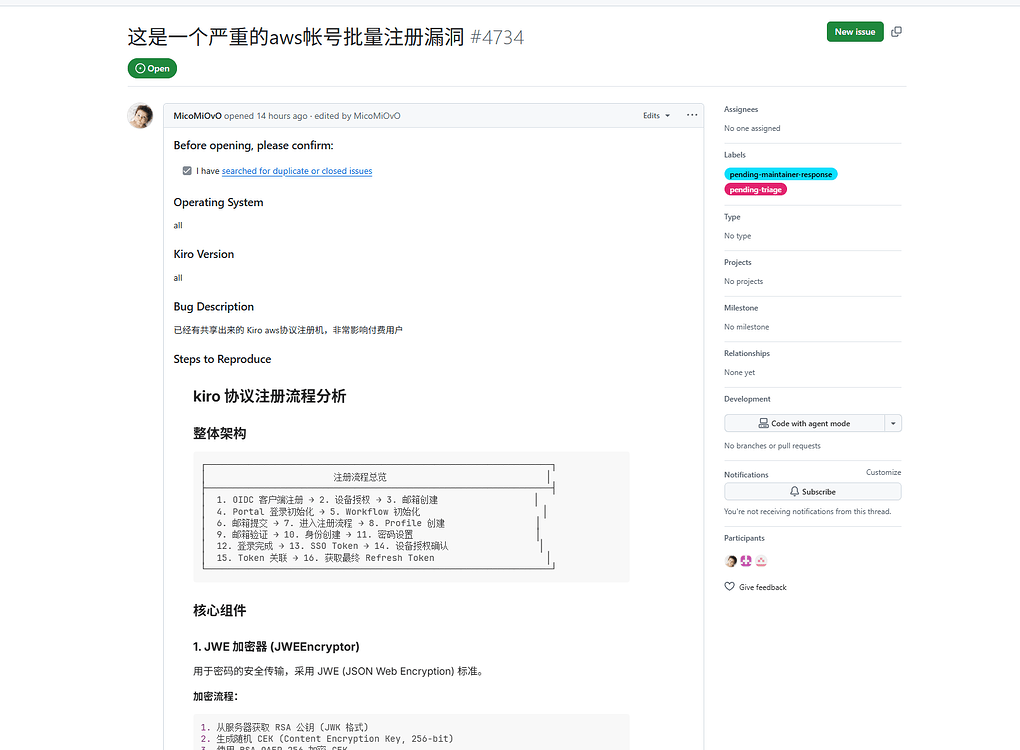
Task: Click the Kiro Version heading
Action: coord(204,254)
